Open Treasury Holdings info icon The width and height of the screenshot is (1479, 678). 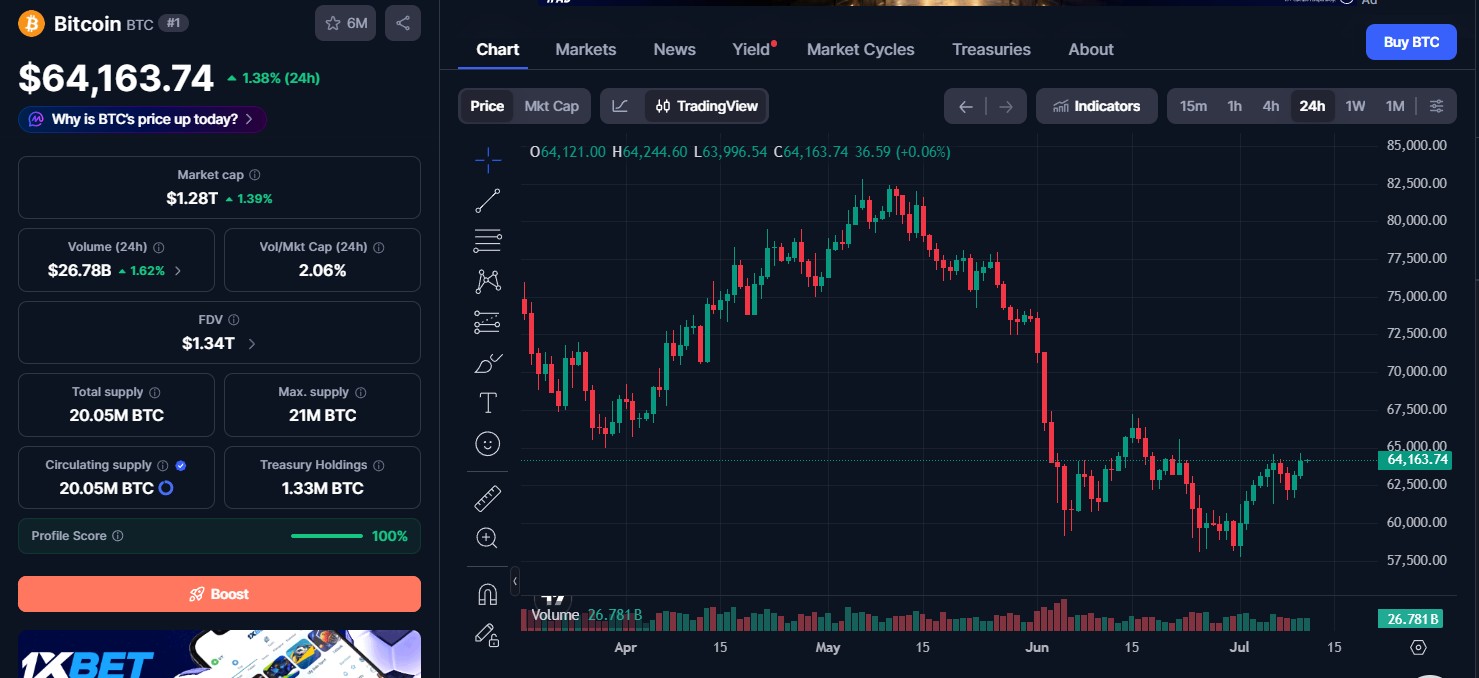[x=379, y=465]
